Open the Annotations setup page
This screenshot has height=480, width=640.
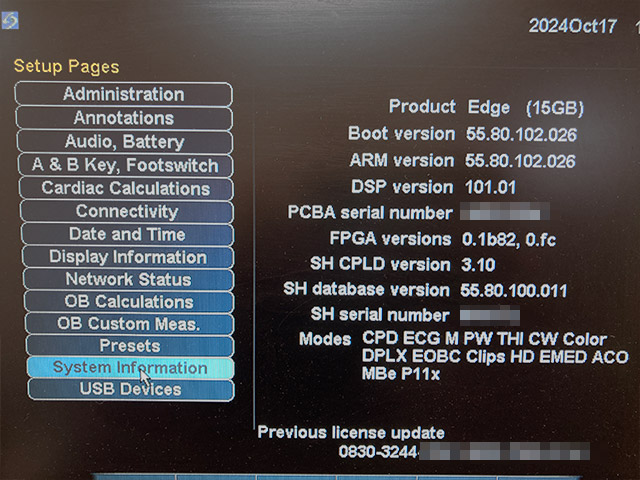pos(124,118)
